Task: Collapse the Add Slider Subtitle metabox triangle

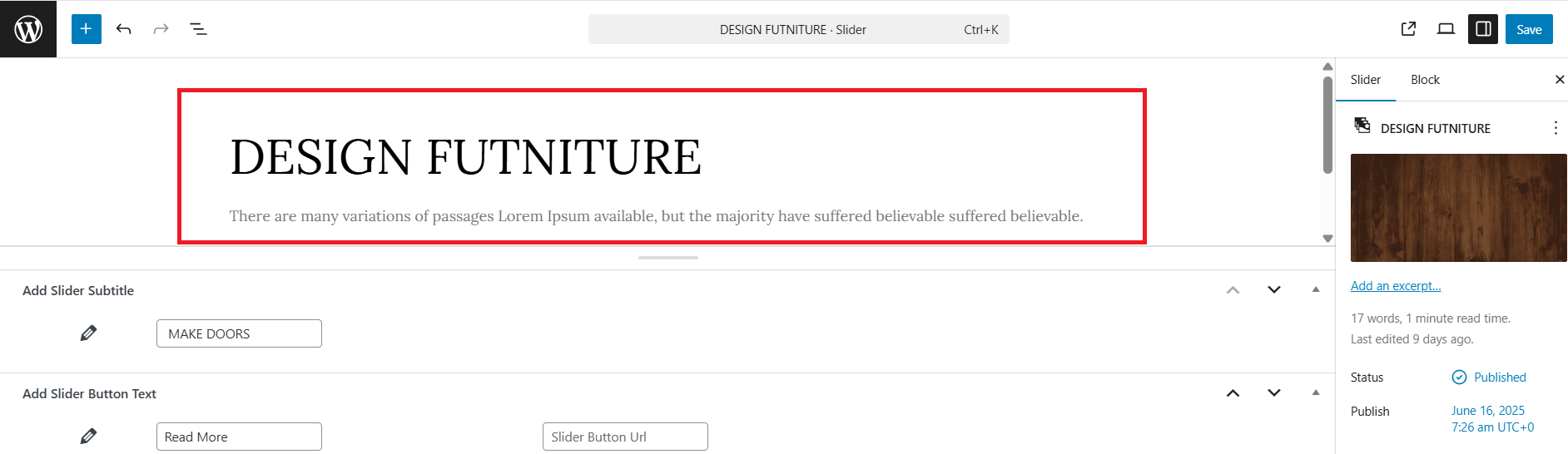Action: 1316,290
